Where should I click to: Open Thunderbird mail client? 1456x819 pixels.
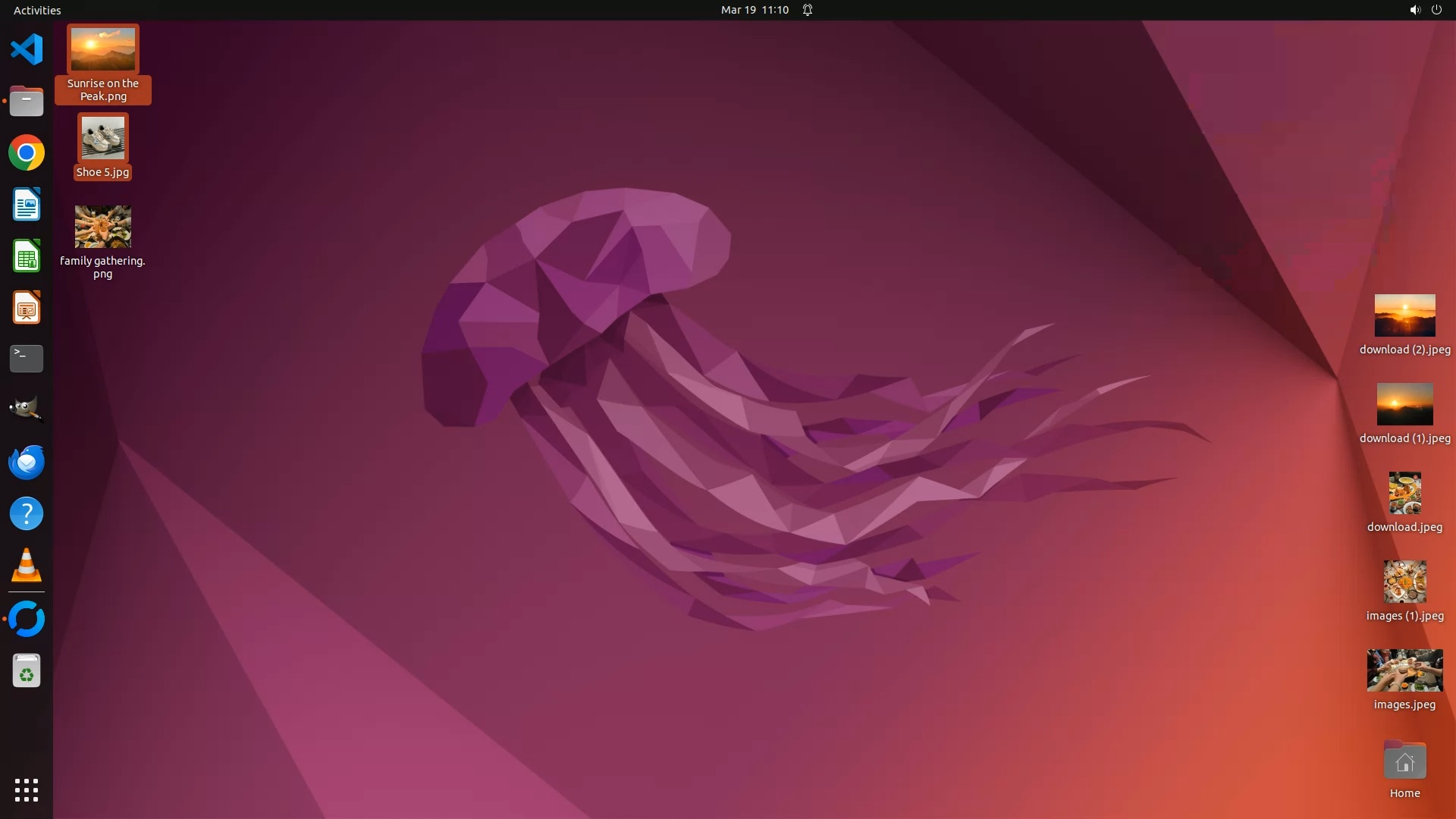coord(27,462)
